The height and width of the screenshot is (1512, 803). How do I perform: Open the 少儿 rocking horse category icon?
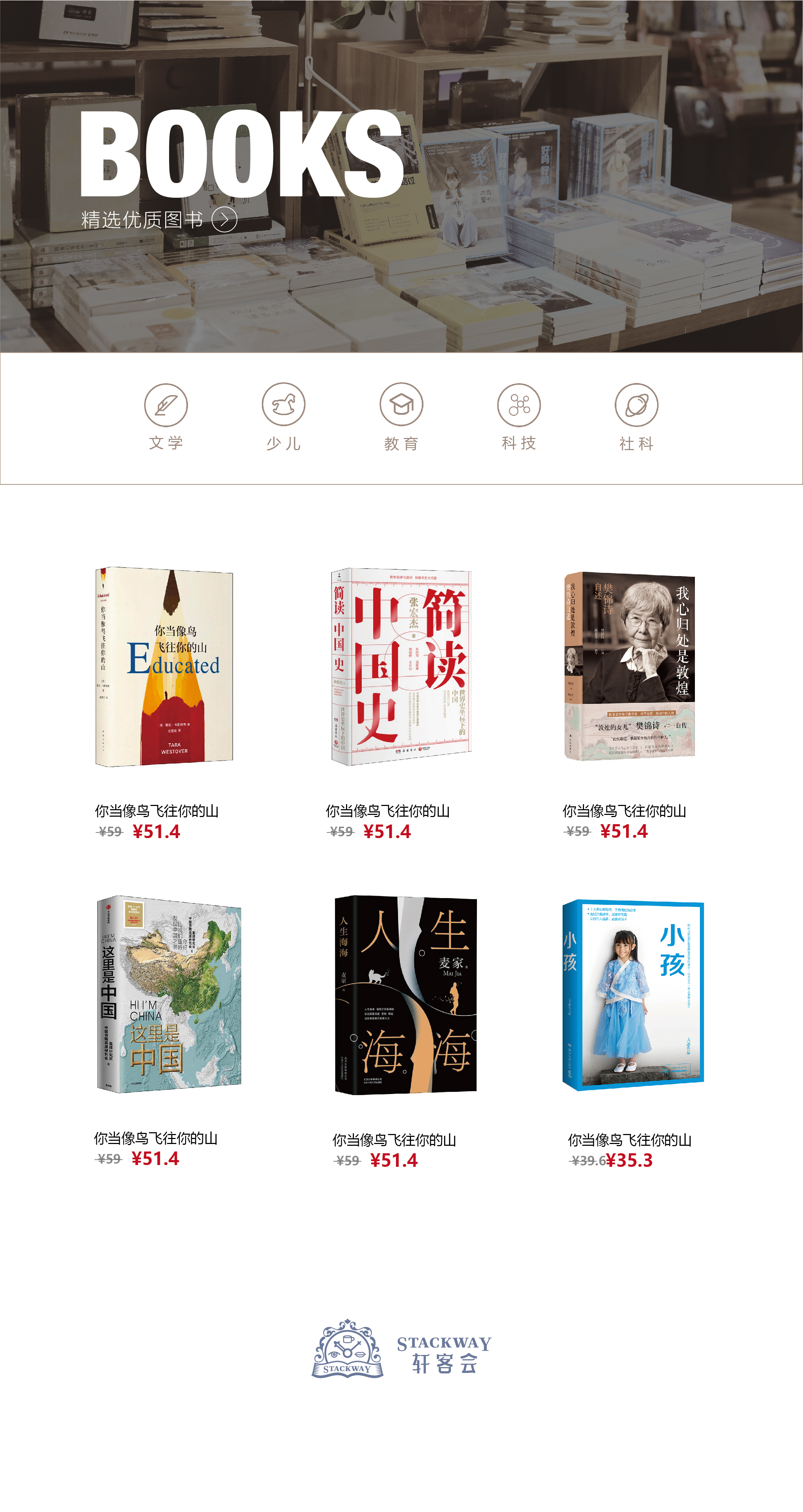(x=283, y=404)
